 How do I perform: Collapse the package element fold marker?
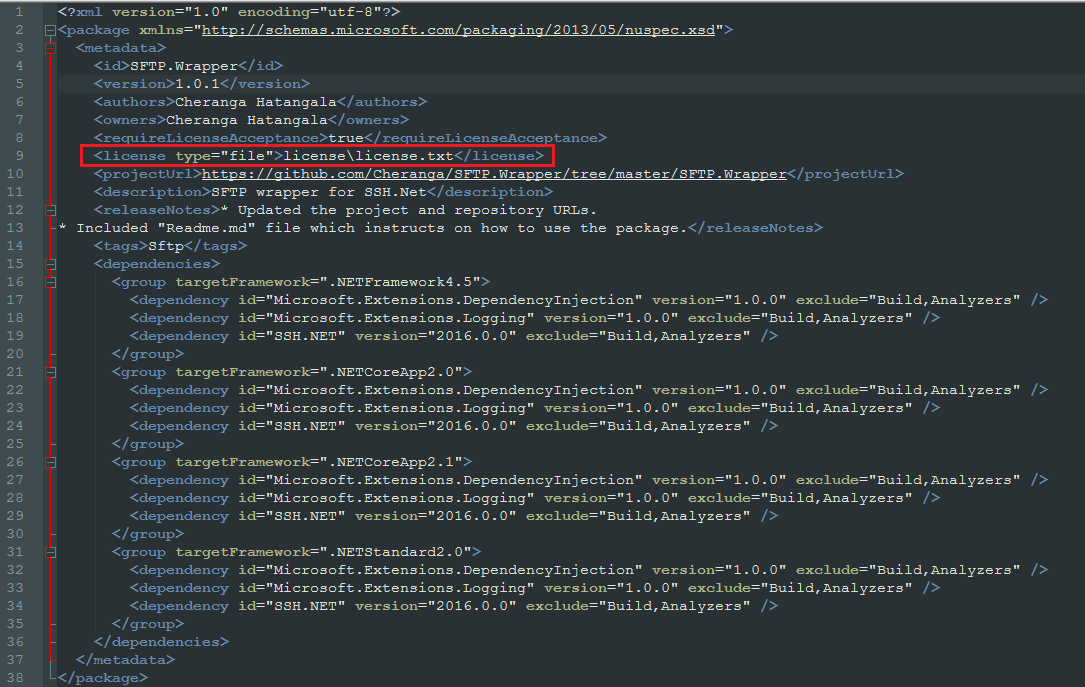[x=50, y=29]
